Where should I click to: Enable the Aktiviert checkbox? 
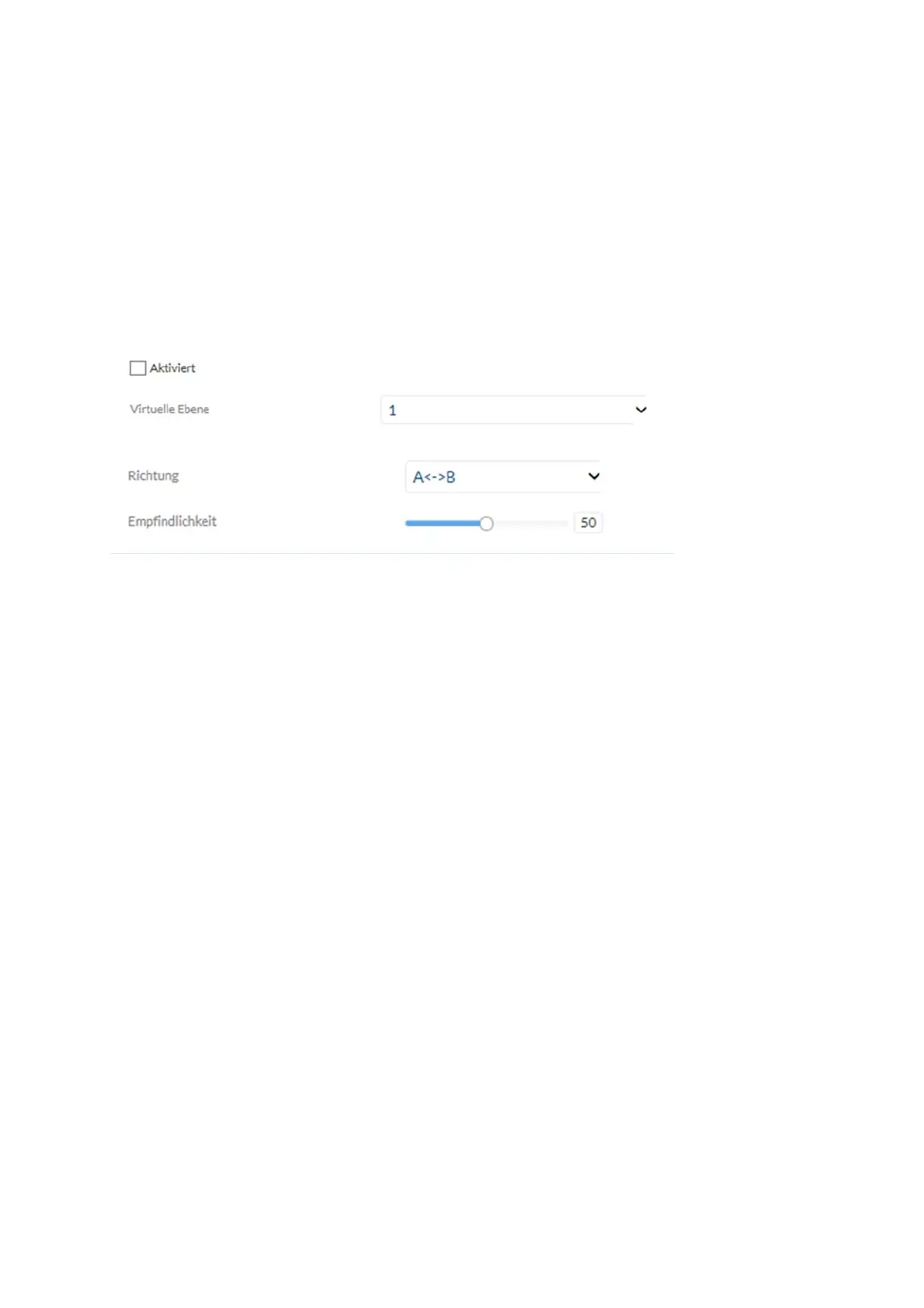(x=137, y=368)
